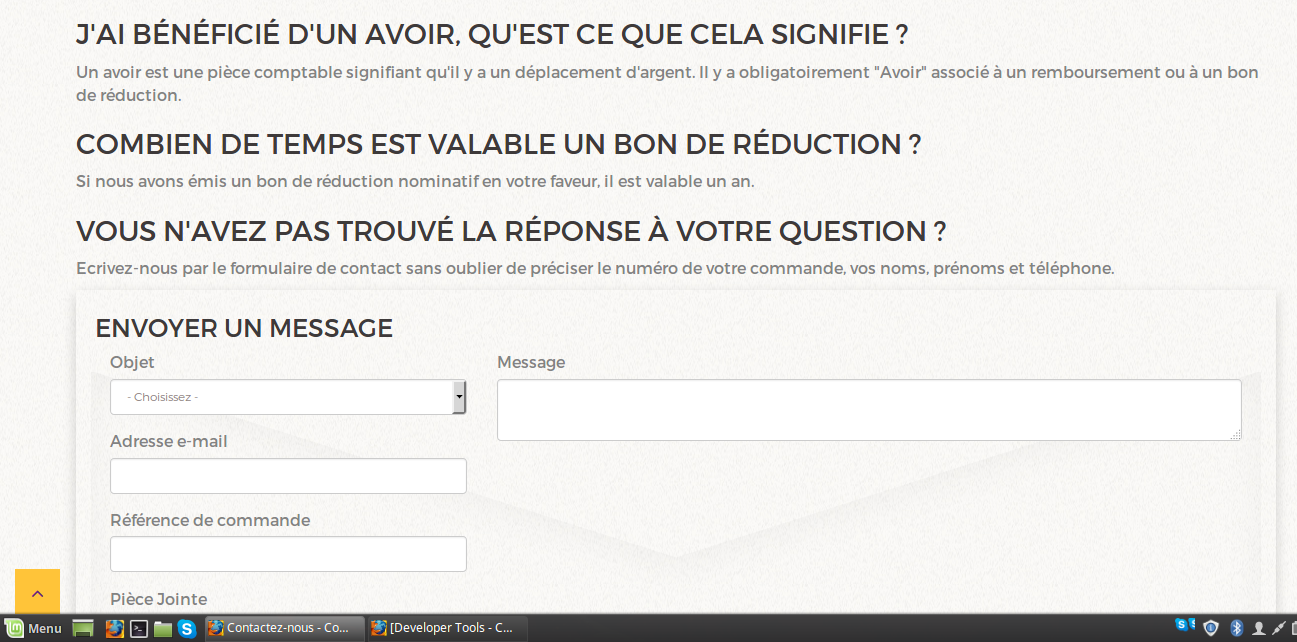Viewport: 1297px width, 642px height.
Task: Open the Linux Mint Menu
Action: pos(35,629)
